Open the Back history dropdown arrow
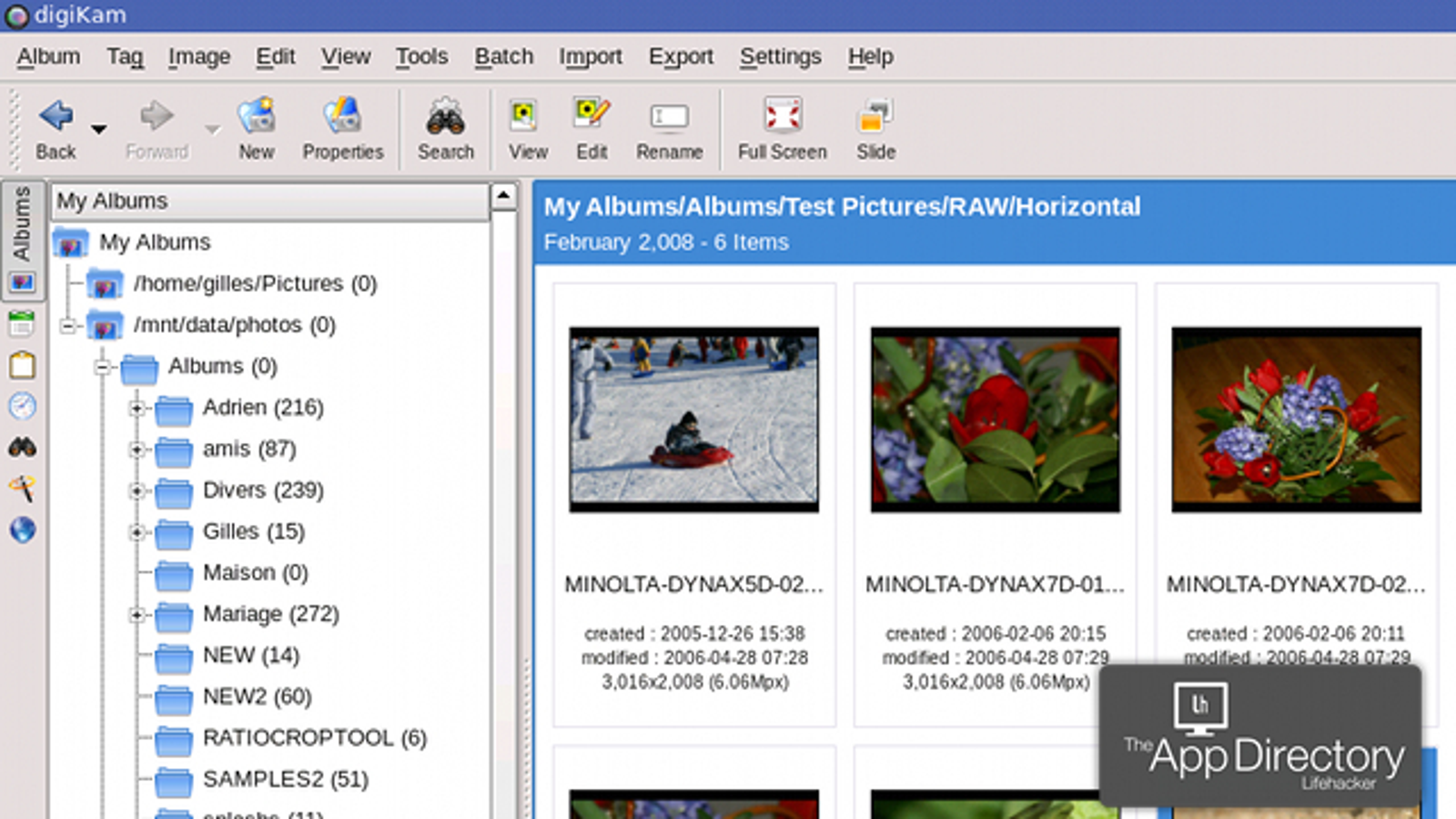The image size is (1456, 819). point(99,129)
